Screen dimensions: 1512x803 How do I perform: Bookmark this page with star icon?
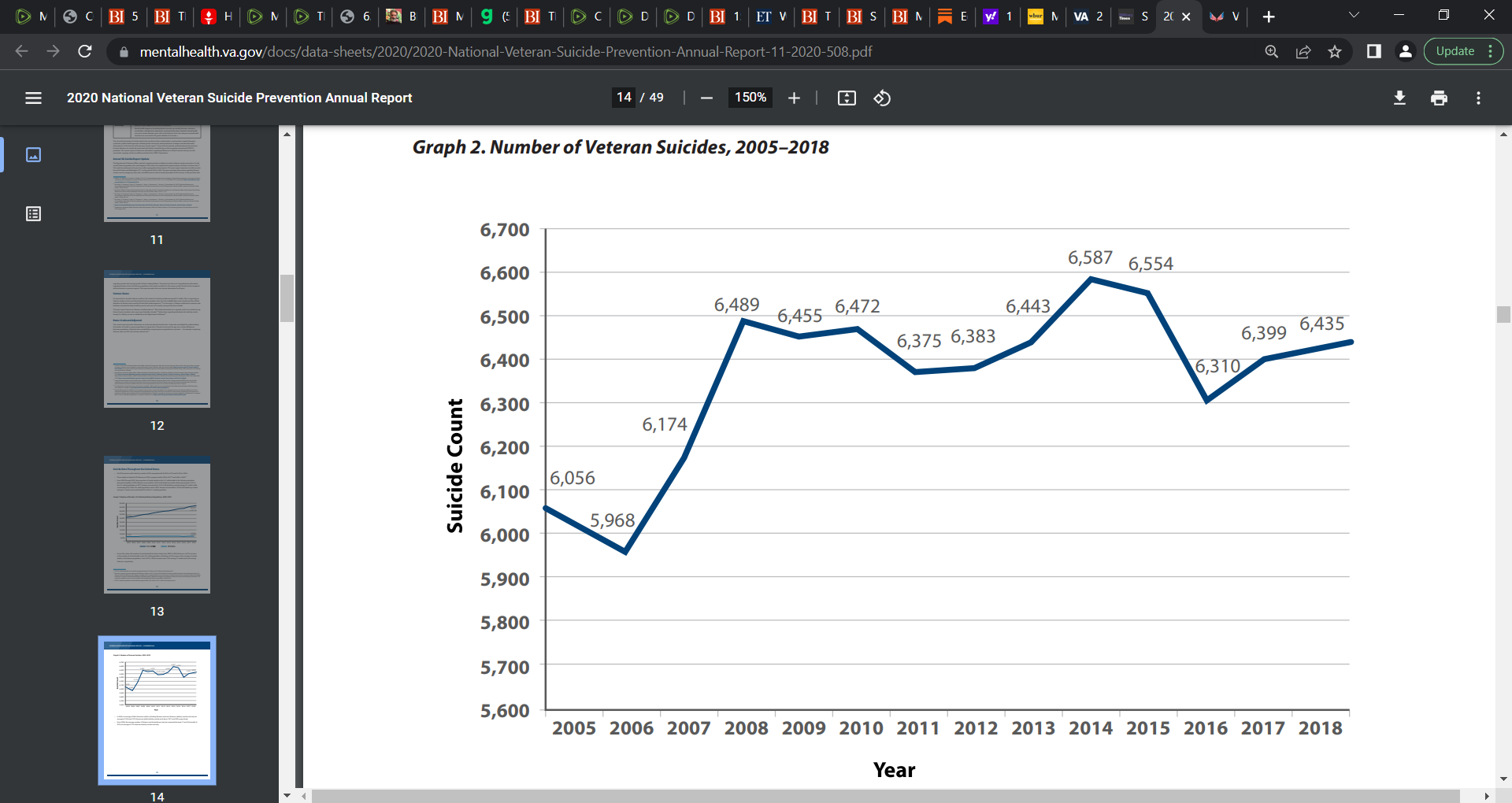point(1335,51)
